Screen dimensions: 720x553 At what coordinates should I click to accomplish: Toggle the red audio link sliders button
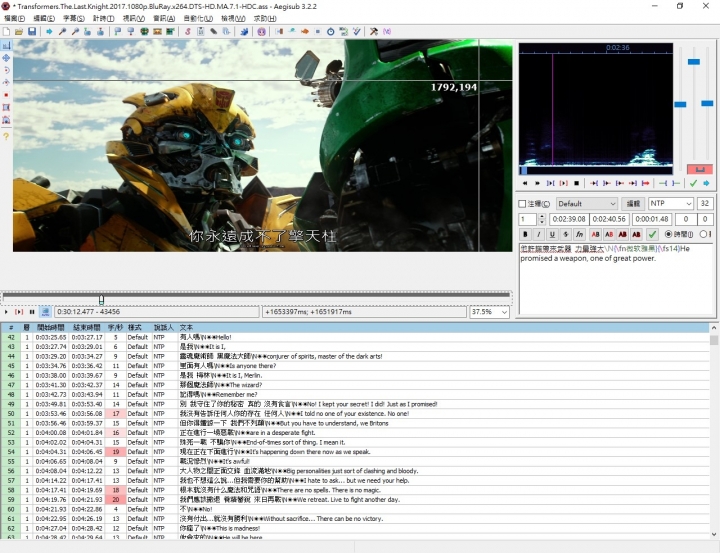(x=700, y=169)
